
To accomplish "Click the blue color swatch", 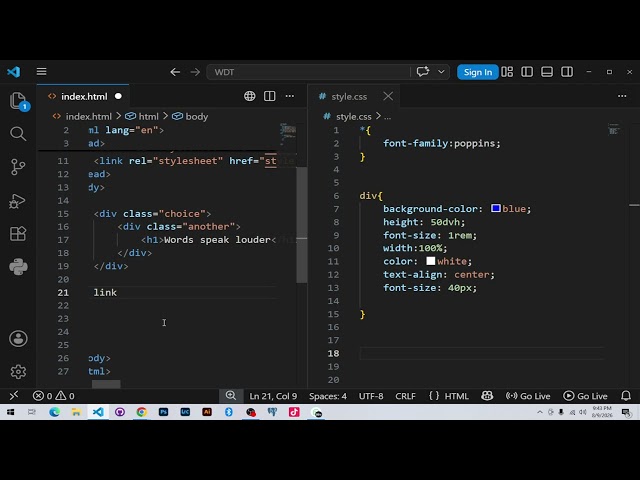I will [496, 209].
